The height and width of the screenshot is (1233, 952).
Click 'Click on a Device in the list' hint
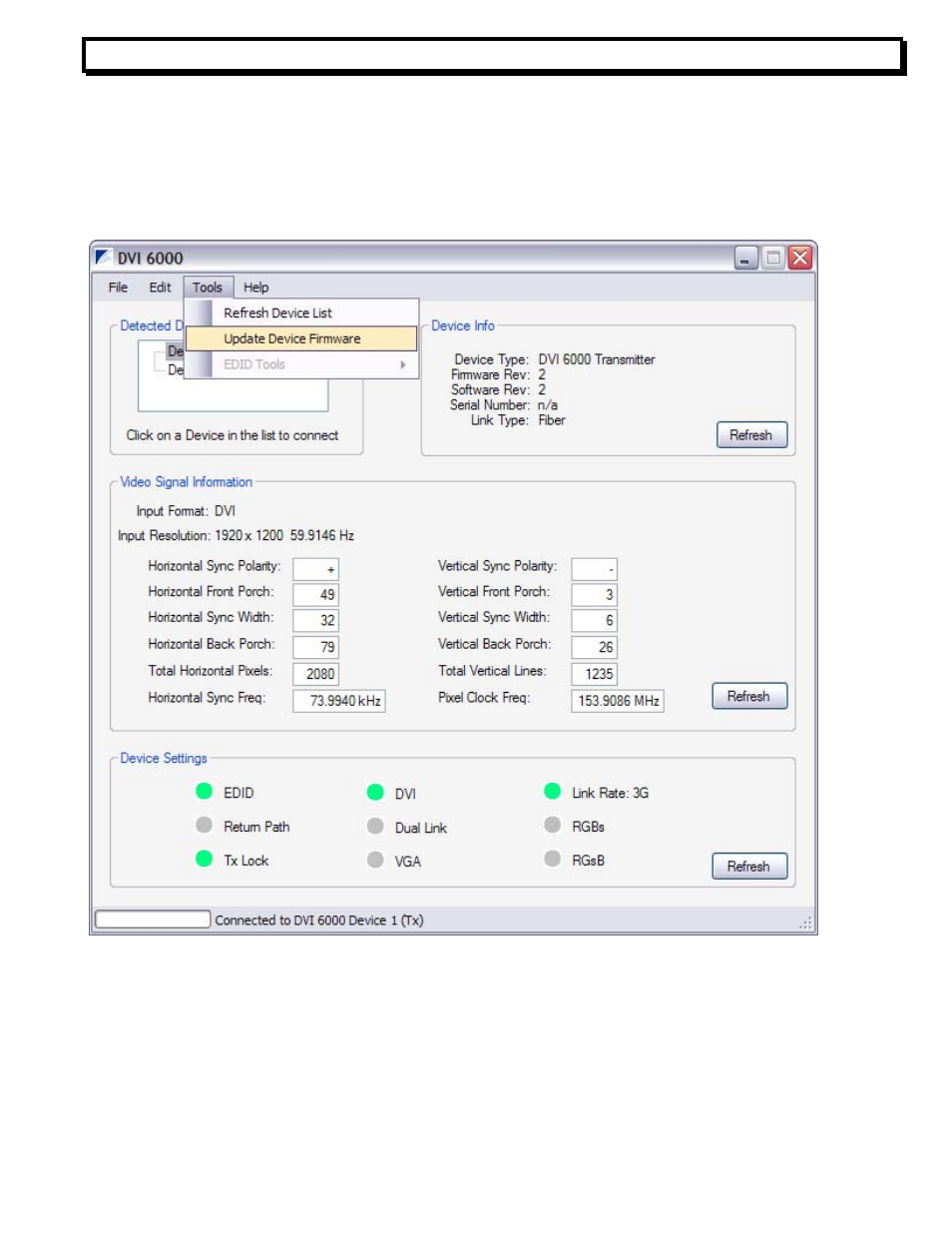tap(233, 435)
